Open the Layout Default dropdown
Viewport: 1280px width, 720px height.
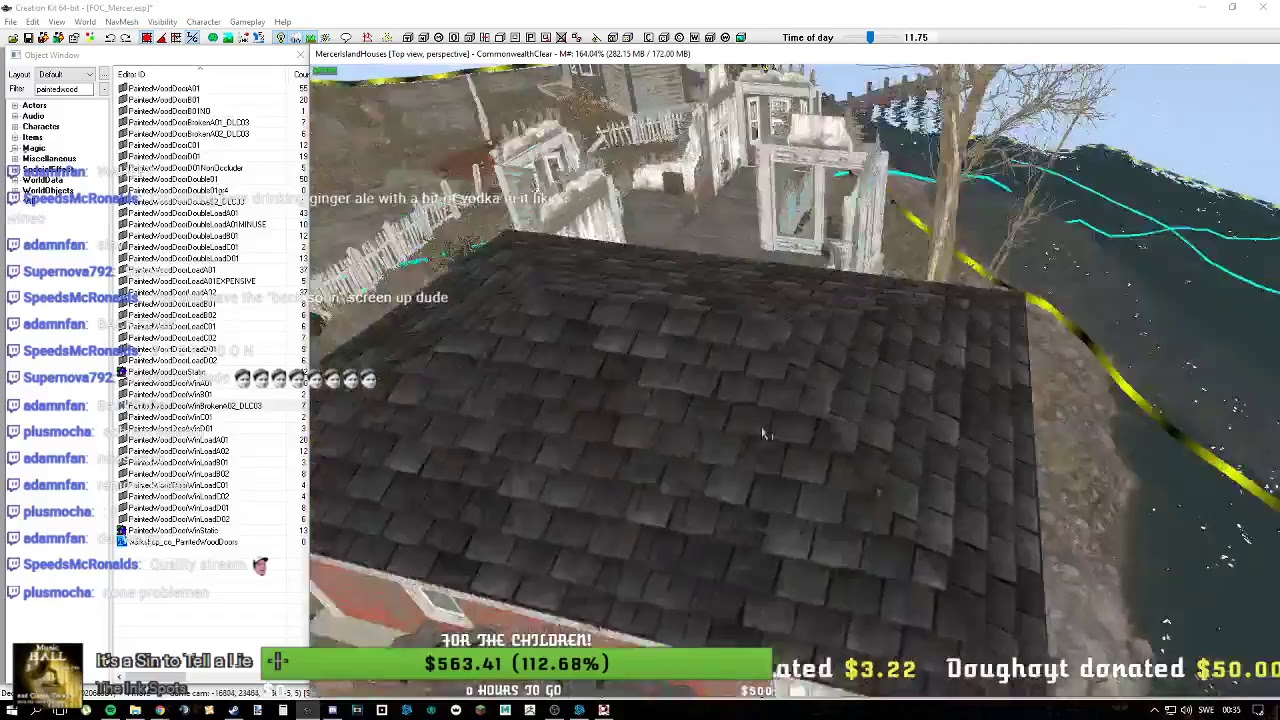point(66,74)
